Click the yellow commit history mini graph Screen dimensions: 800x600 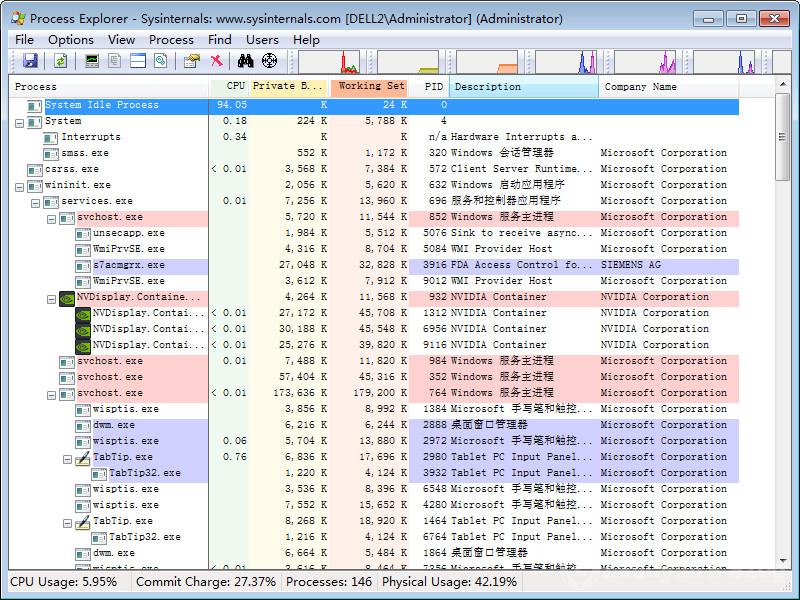[408, 62]
